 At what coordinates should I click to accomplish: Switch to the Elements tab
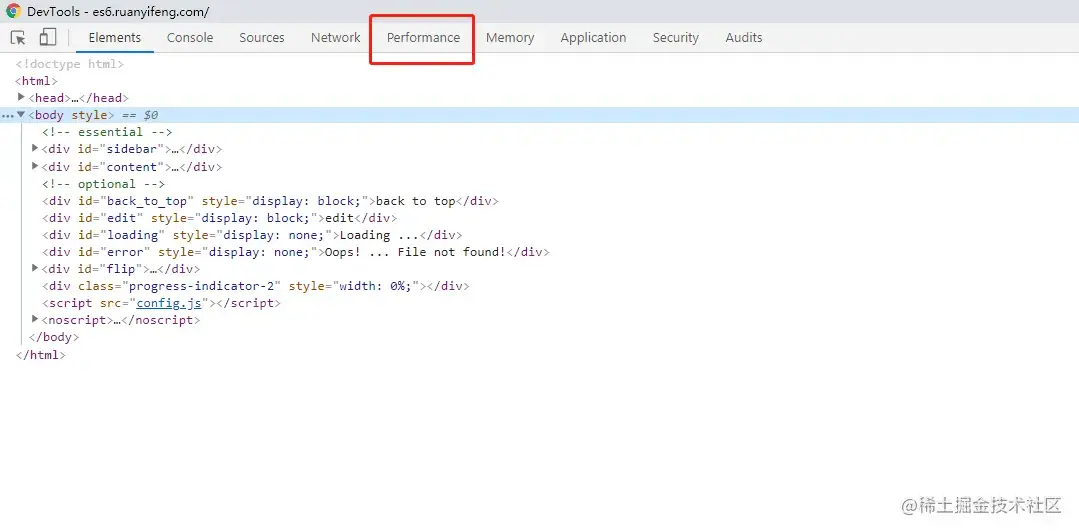point(115,38)
